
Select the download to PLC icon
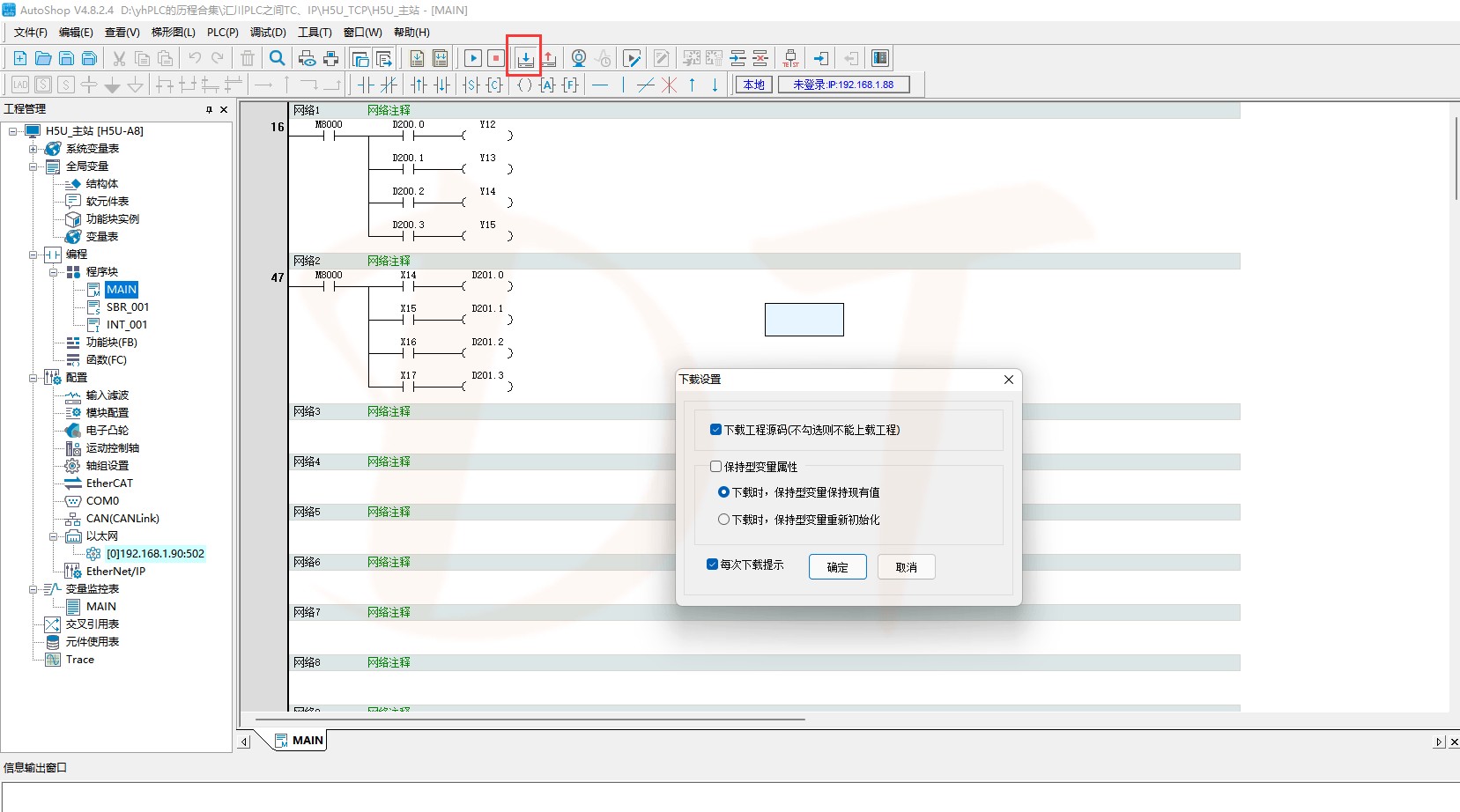point(525,57)
